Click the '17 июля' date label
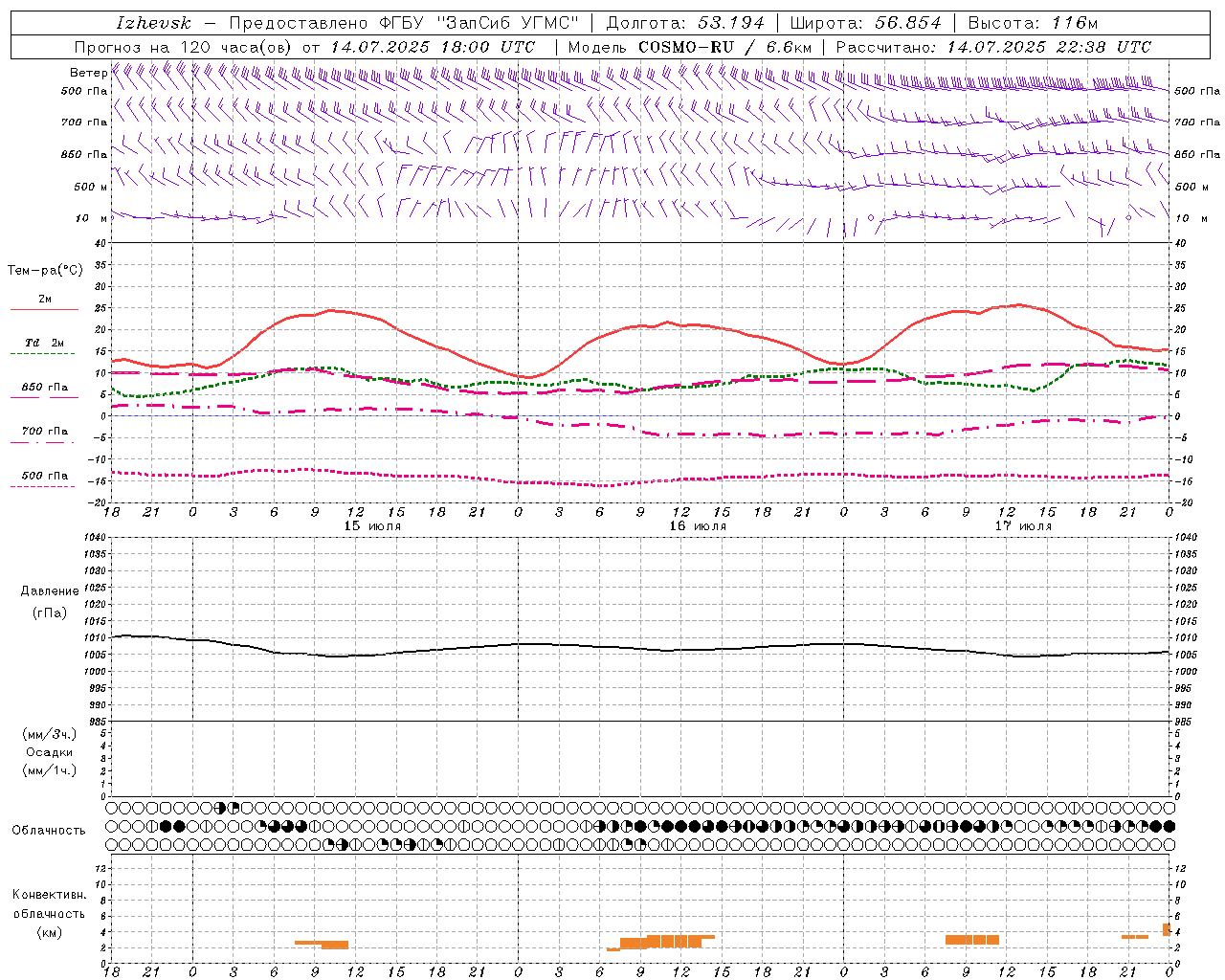The image size is (1225, 980). 1023,526
